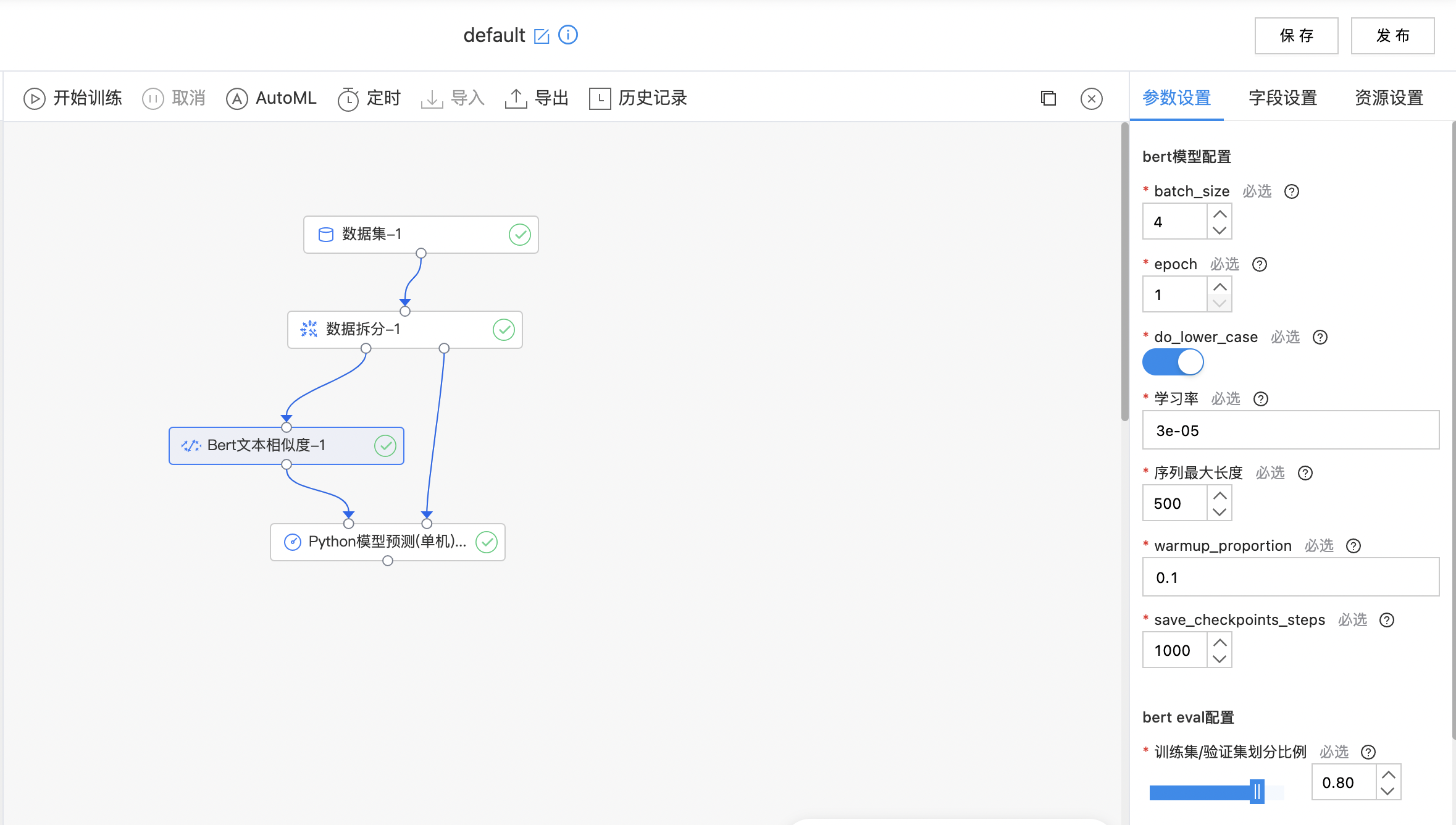1456x825 pixels.
Task: Click the edit pencil icon beside default
Action: (542, 36)
